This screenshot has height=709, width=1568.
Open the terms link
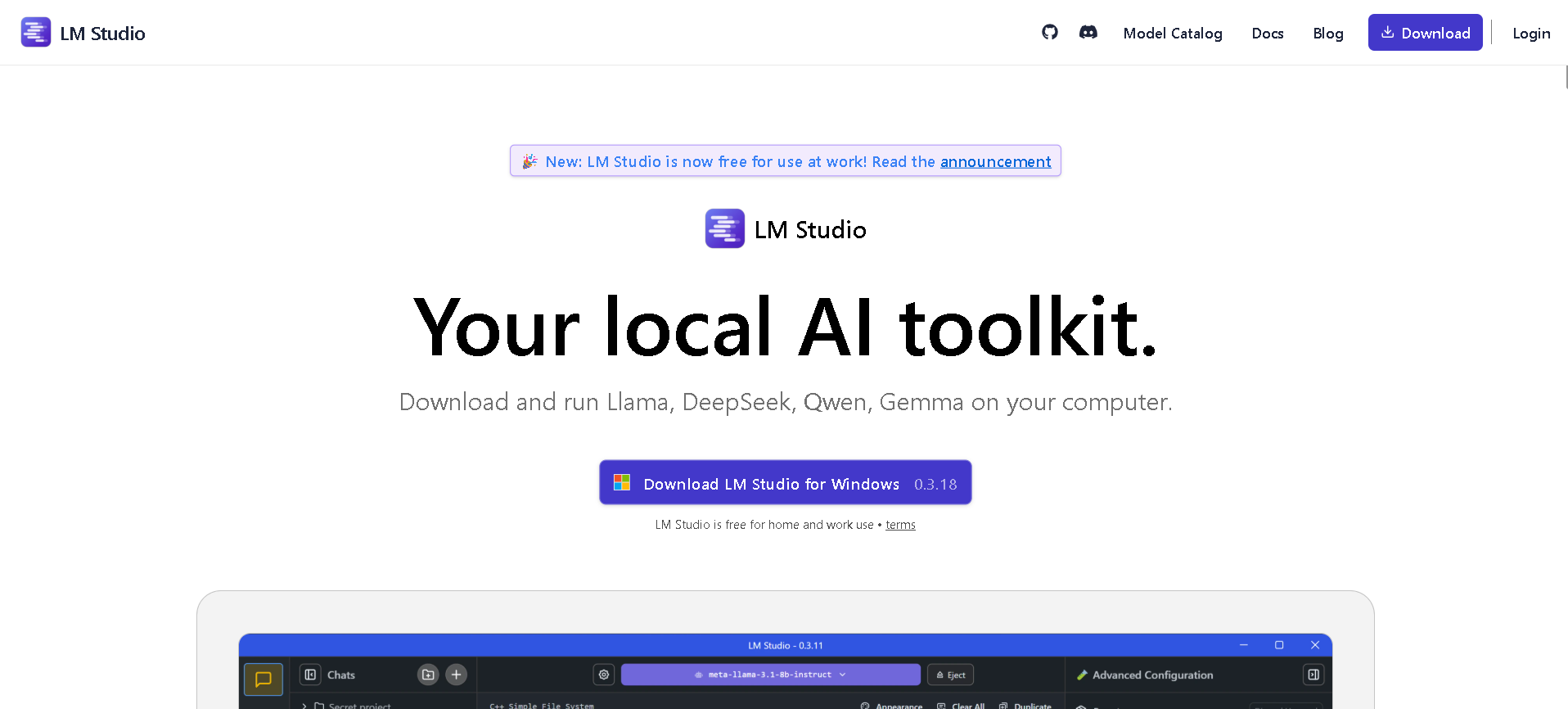[900, 525]
